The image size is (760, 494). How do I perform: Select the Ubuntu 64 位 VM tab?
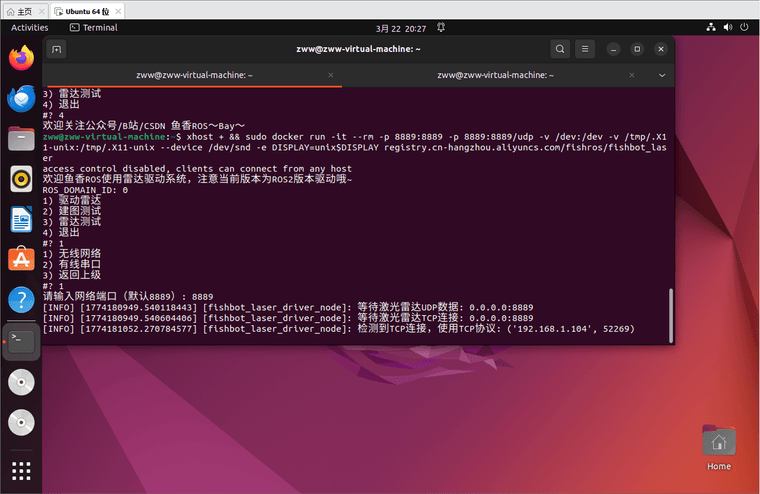point(87,12)
